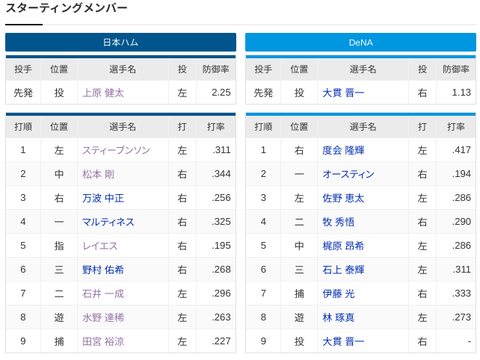Image resolution: width=480 pixels, height=360 pixels.
Task: Click 捕 position cell in 伊藤 光 row
Action: 299,294
